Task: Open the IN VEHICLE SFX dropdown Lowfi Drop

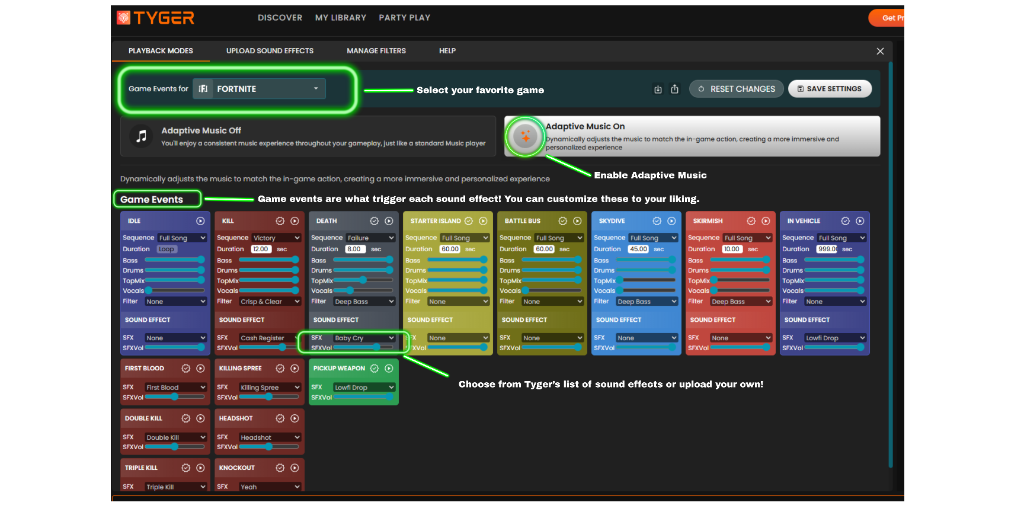Action: [x=835, y=338]
